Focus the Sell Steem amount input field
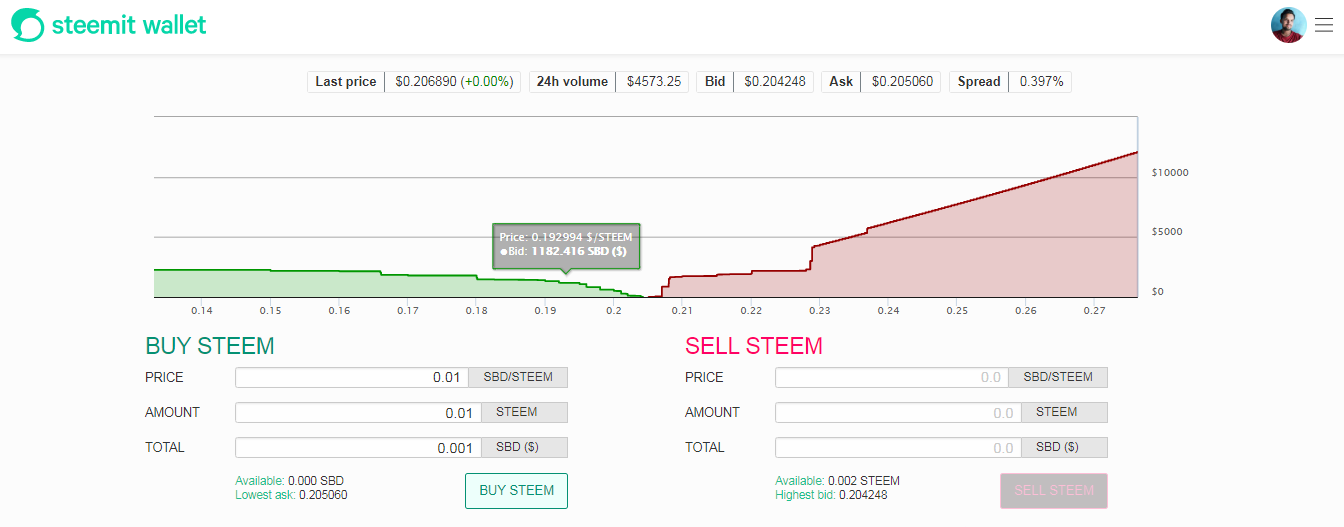This screenshot has width=1344, height=527. tap(898, 413)
